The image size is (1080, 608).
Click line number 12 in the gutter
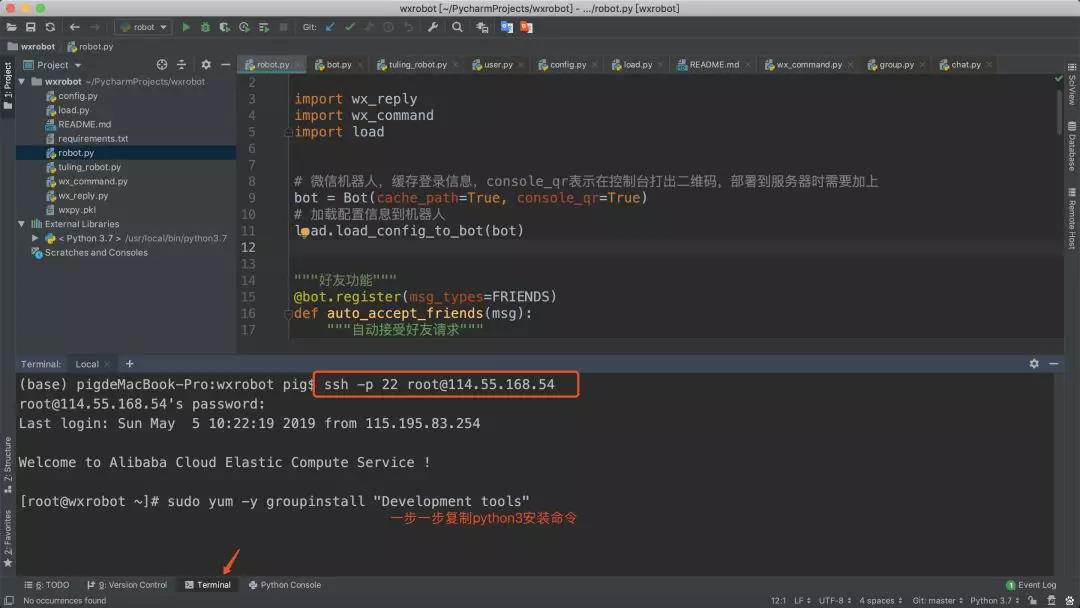coord(248,247)
